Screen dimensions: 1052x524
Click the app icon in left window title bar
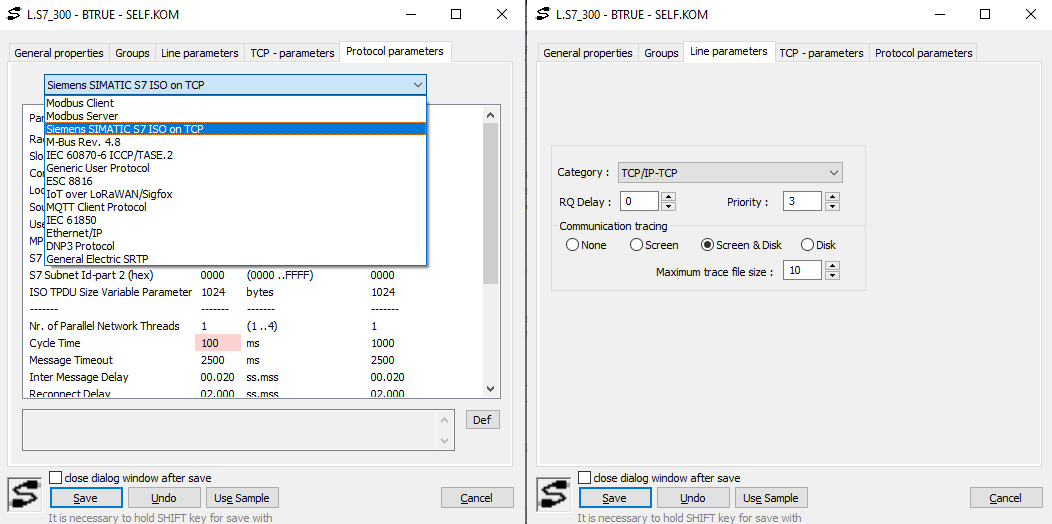pyautogui.click(x=13, y=14)
